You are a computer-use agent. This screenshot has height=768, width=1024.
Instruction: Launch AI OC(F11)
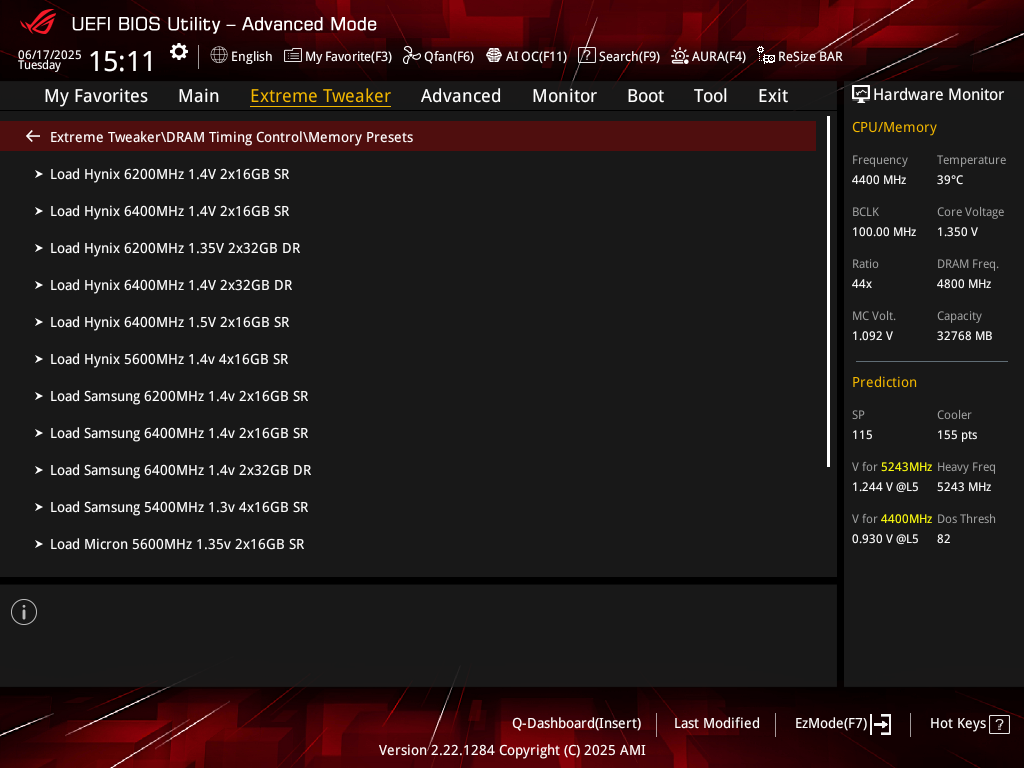point(536,56)
